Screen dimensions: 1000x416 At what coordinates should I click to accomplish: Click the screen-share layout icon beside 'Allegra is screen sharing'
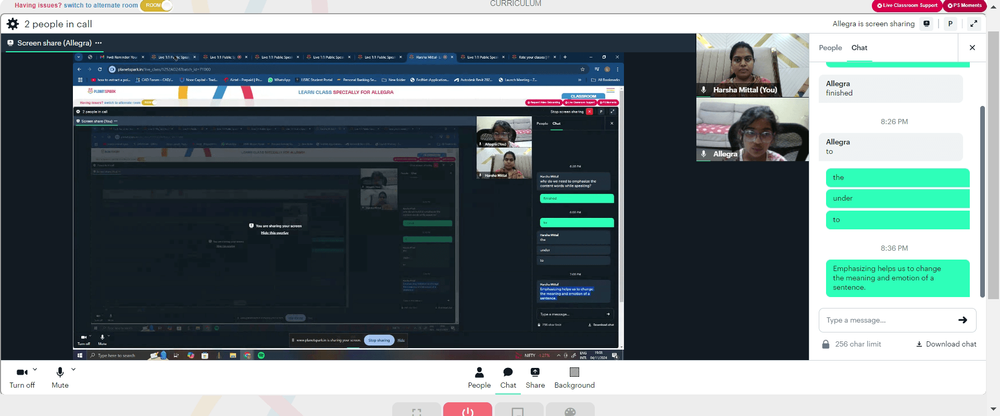927,24
